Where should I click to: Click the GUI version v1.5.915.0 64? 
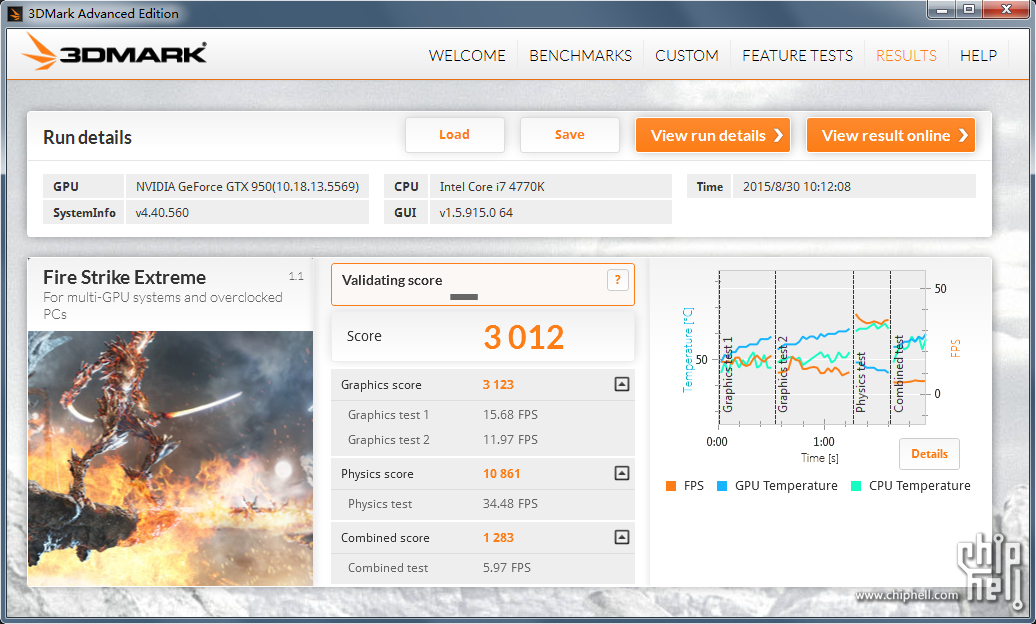pos(476,213)
